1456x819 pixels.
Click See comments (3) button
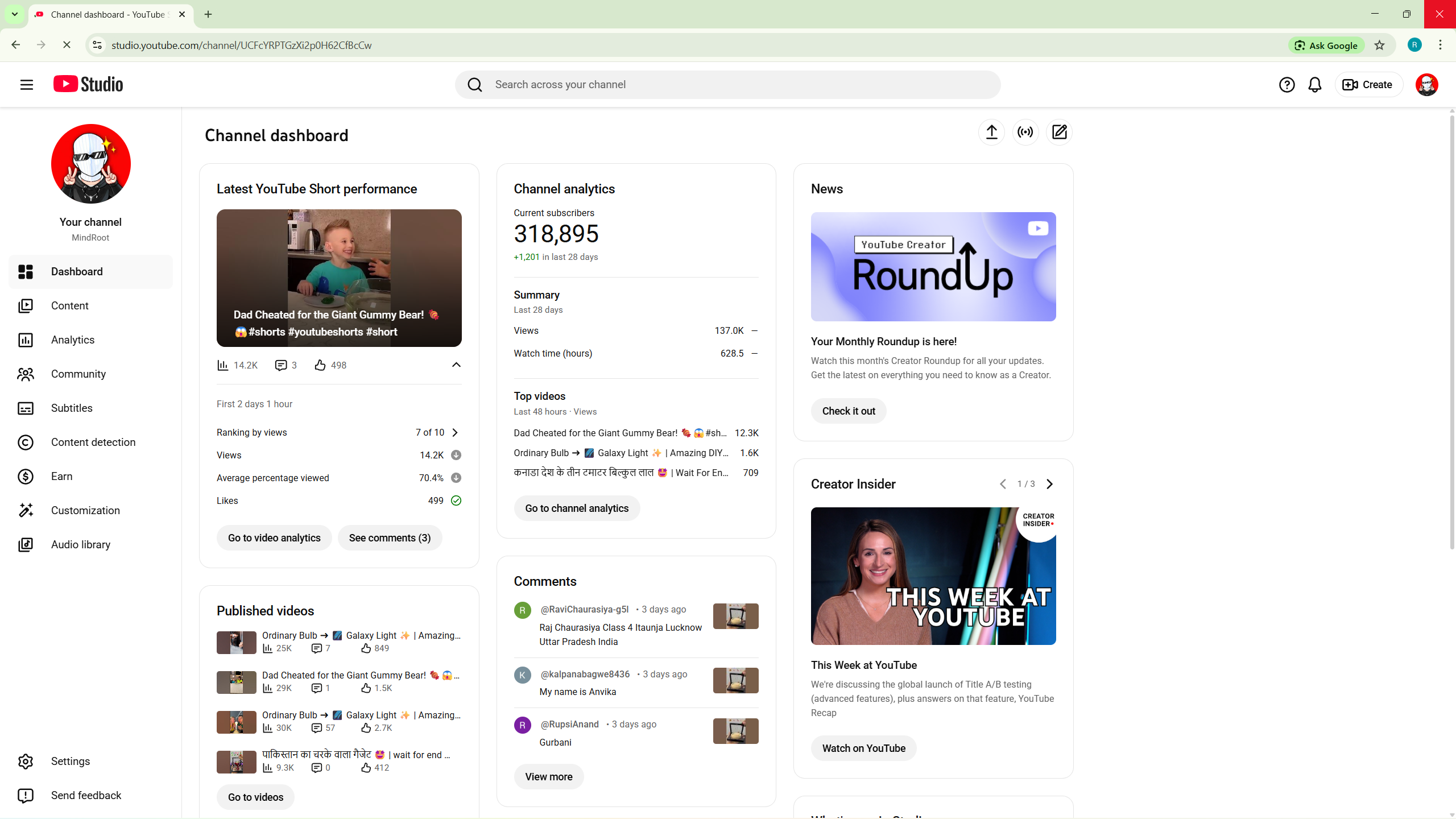coord(390,537)
